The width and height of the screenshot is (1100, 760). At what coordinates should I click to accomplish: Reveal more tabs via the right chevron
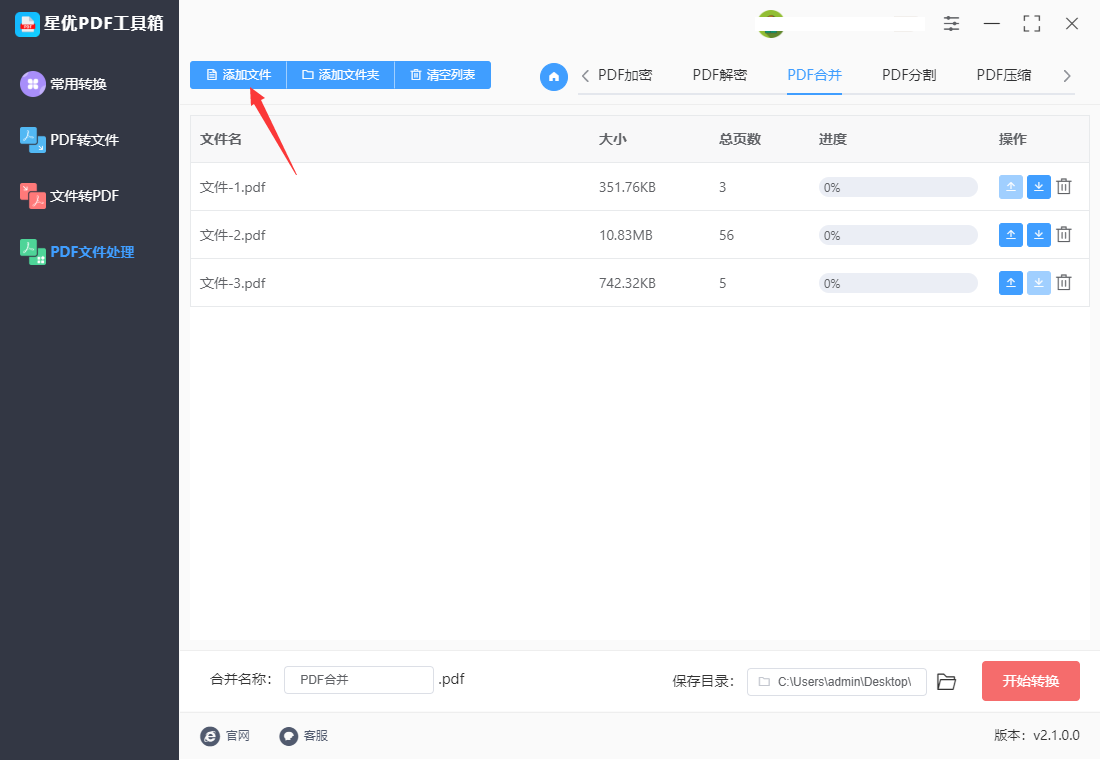(x=1067, y=75)
